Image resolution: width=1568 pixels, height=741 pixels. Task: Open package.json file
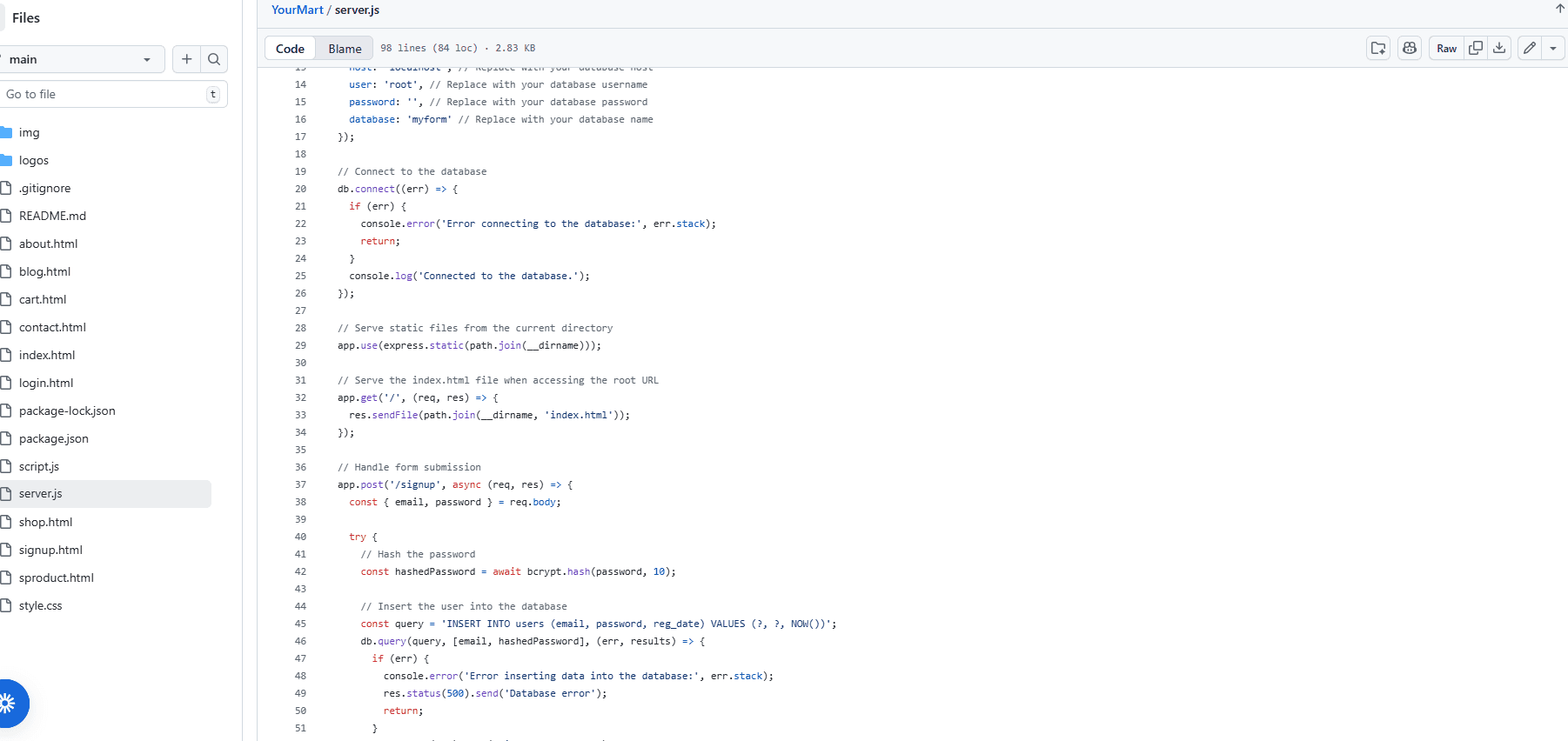coord(54,438)
